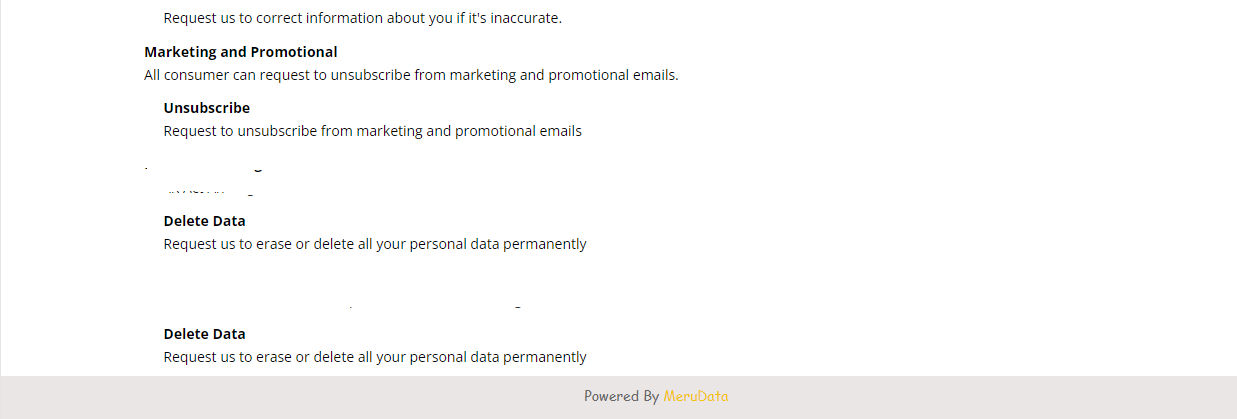The image size is (1237, 419).
Task: Click the 'Powered By' footer text
Action: (621, 396)
